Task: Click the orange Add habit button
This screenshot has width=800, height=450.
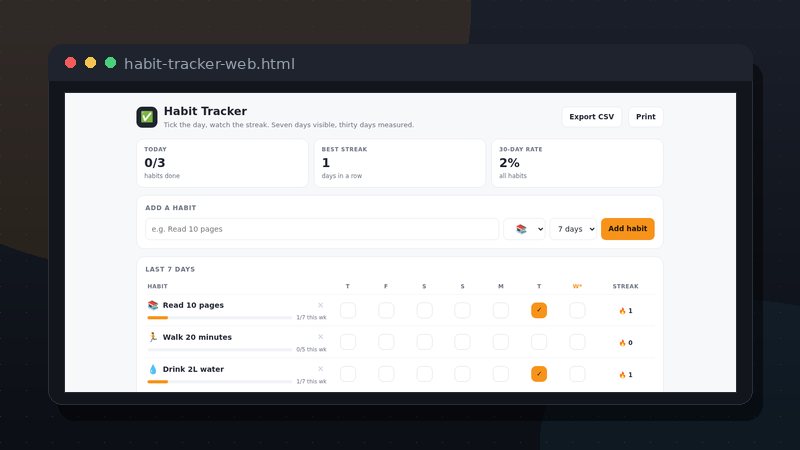Action: [628, 229]
